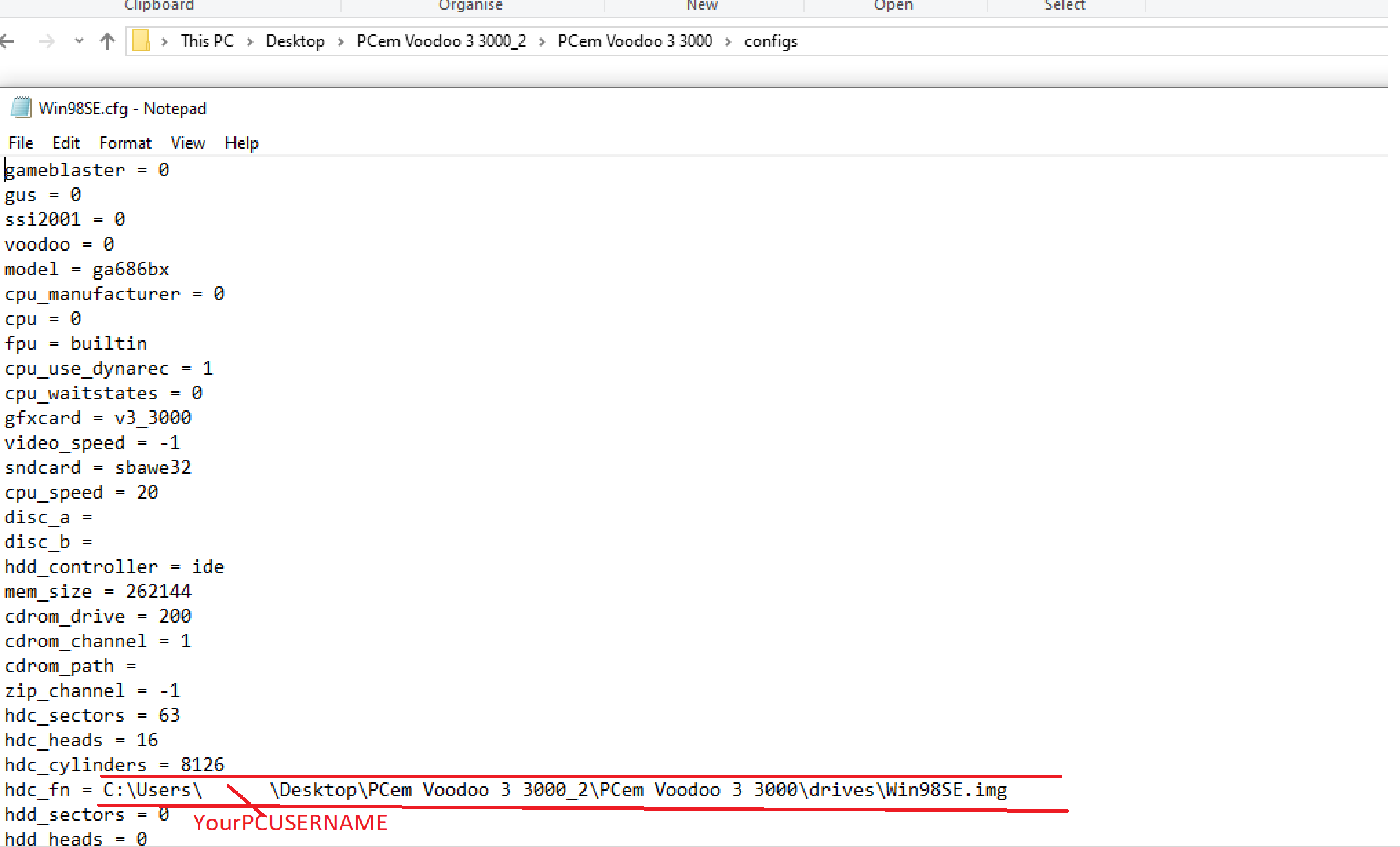Click the folder icon in address bar

[x=141, y=41]
